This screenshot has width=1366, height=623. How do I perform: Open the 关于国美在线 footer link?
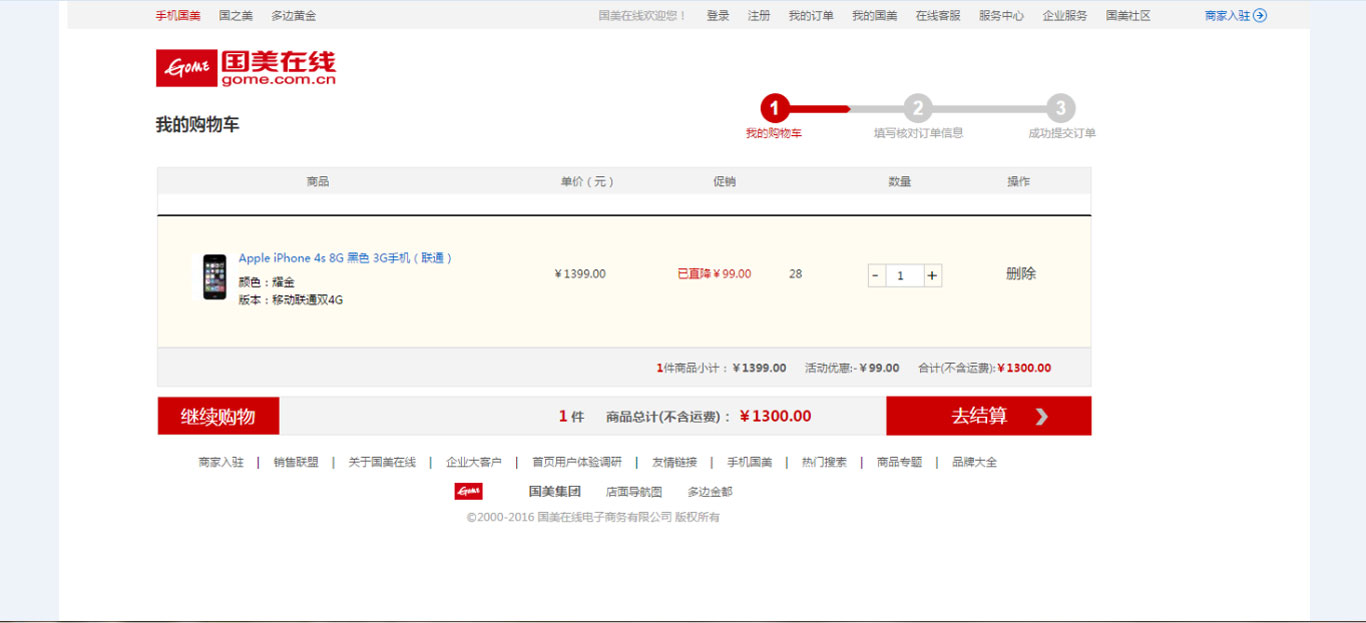coord(382,462)
